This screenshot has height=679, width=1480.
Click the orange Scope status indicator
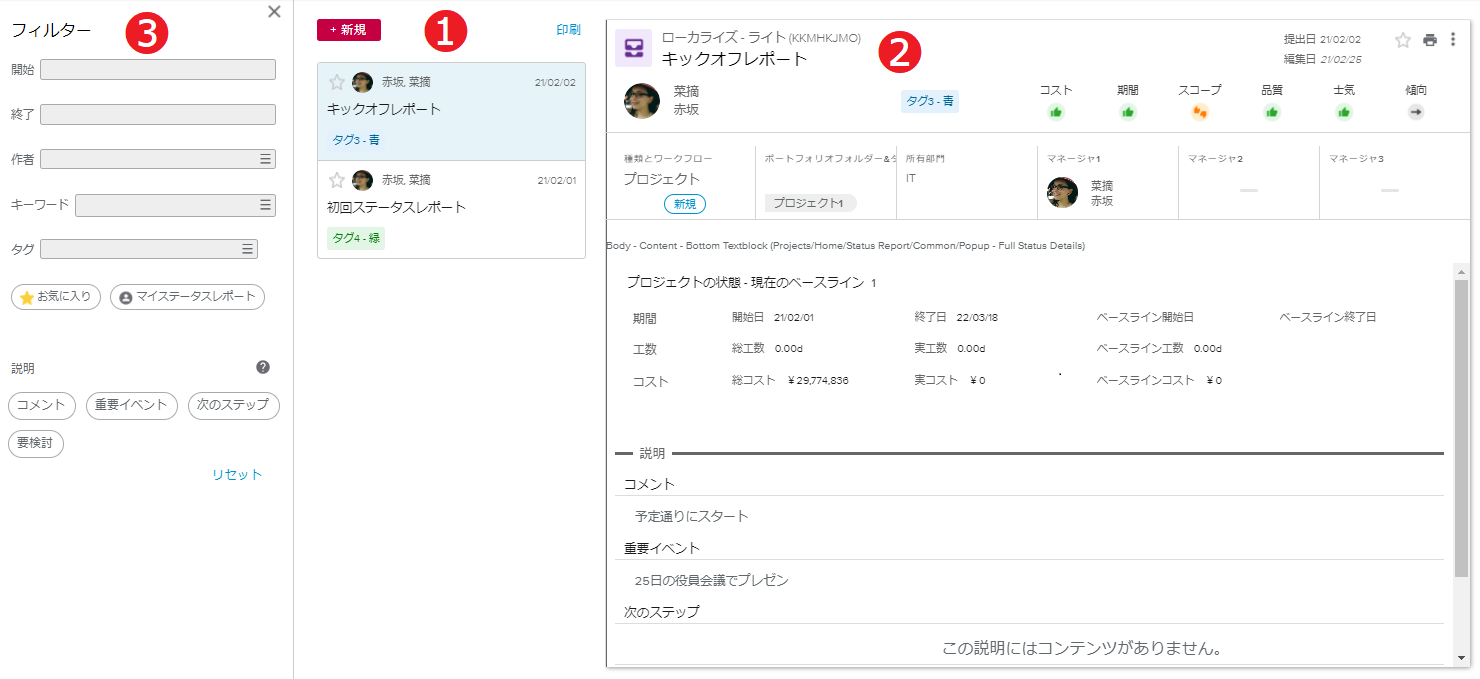(x=1200, y=112)
